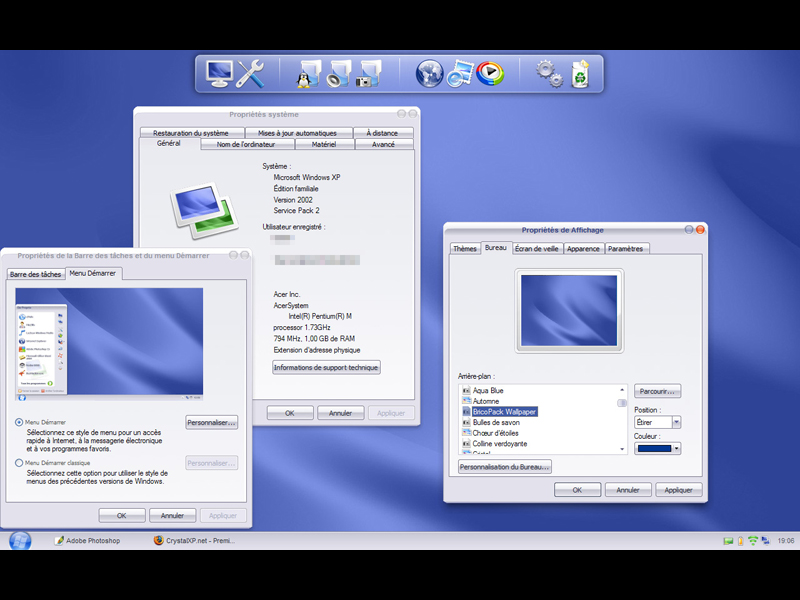Click the dark blue Couleur swatch
800x600 pixels.
pos(654,448)
